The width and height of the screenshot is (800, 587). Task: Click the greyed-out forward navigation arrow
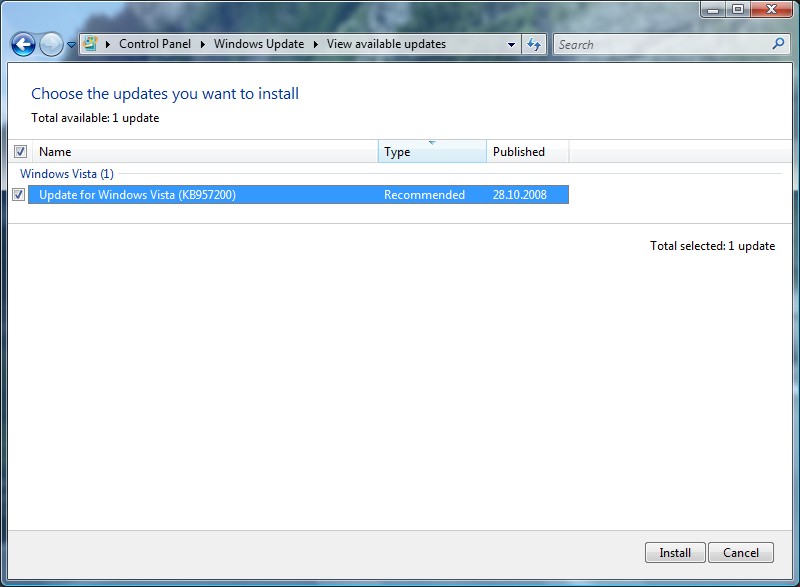coord(51,44)
